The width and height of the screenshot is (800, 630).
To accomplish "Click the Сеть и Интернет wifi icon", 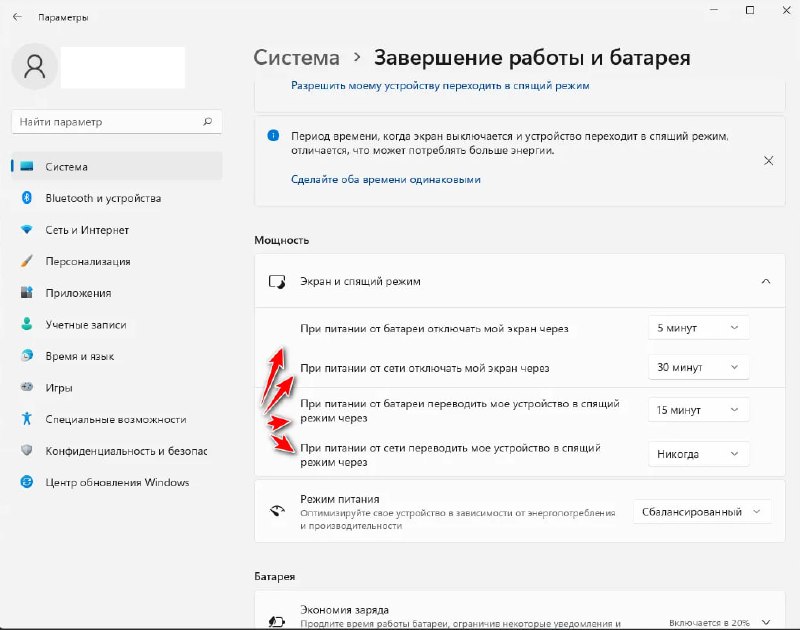I will pyautogui.click(x=27, y=230).
